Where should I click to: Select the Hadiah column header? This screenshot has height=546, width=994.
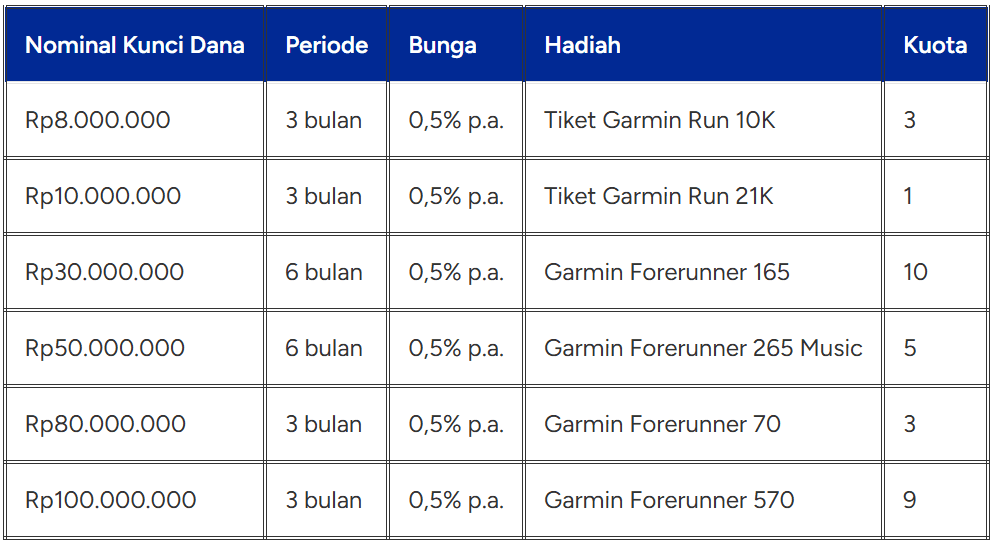coord(704,44)
